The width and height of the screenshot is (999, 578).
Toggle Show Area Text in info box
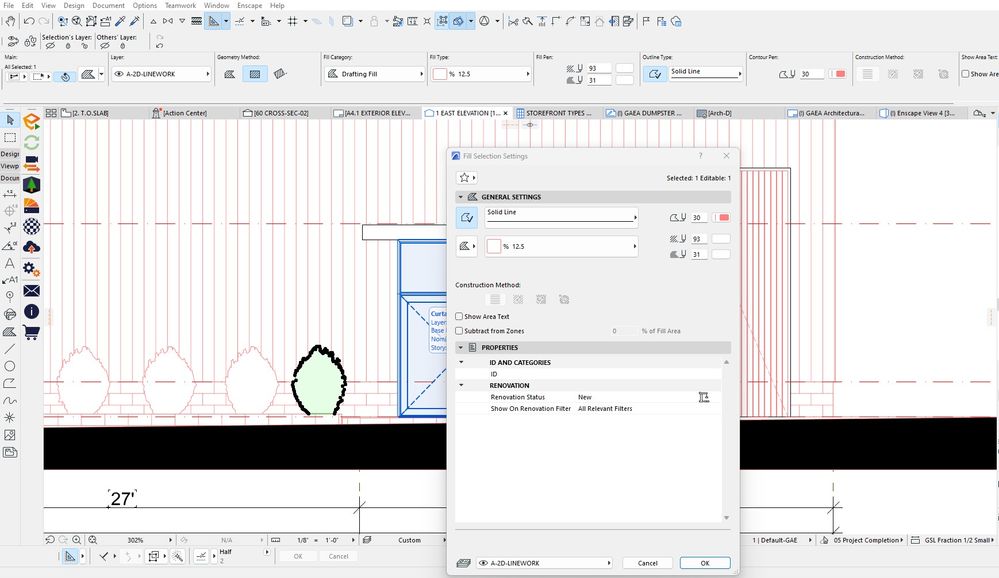point(965,74)
